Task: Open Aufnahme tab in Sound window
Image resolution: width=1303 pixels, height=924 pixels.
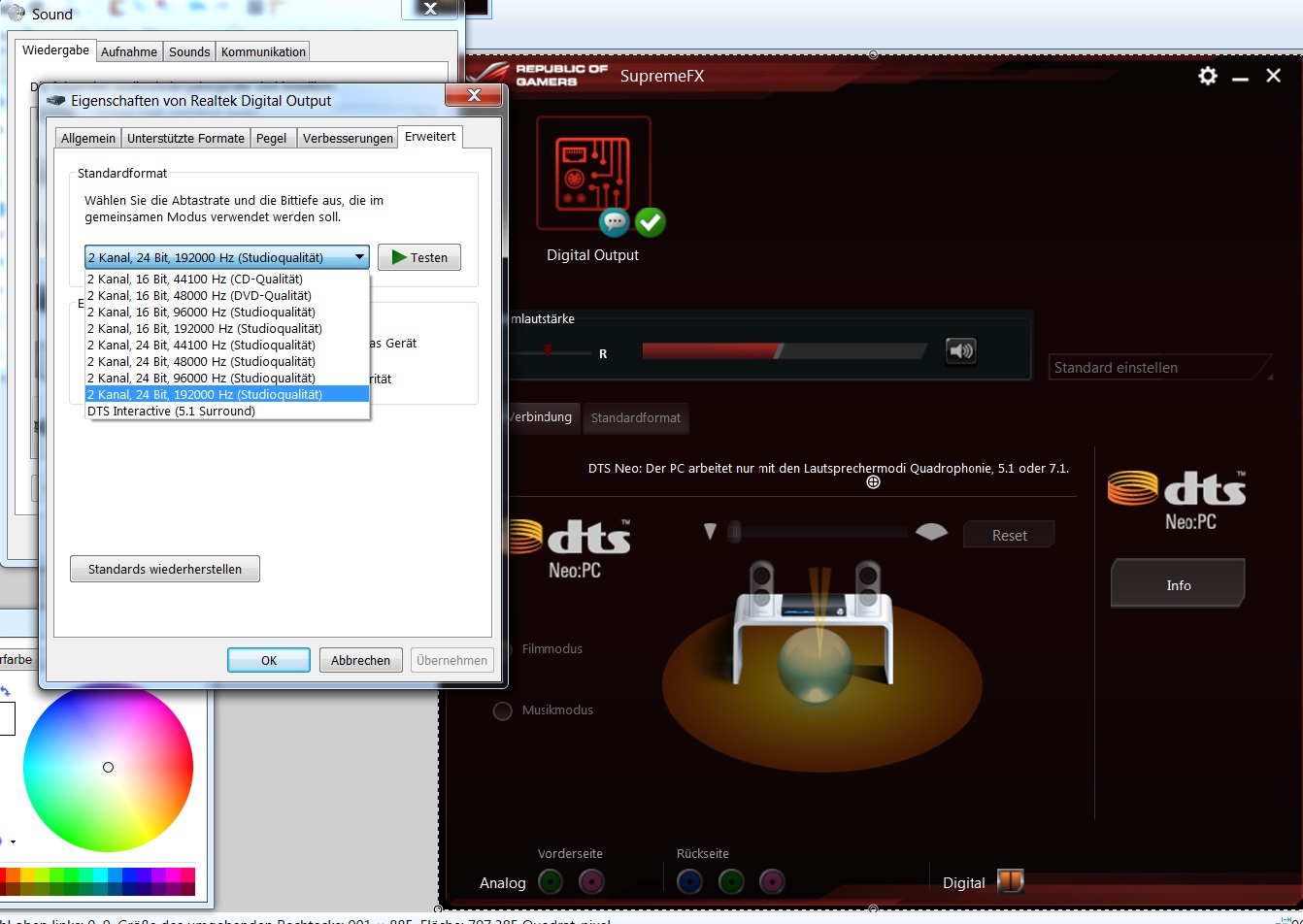Action: click(129, 51)
